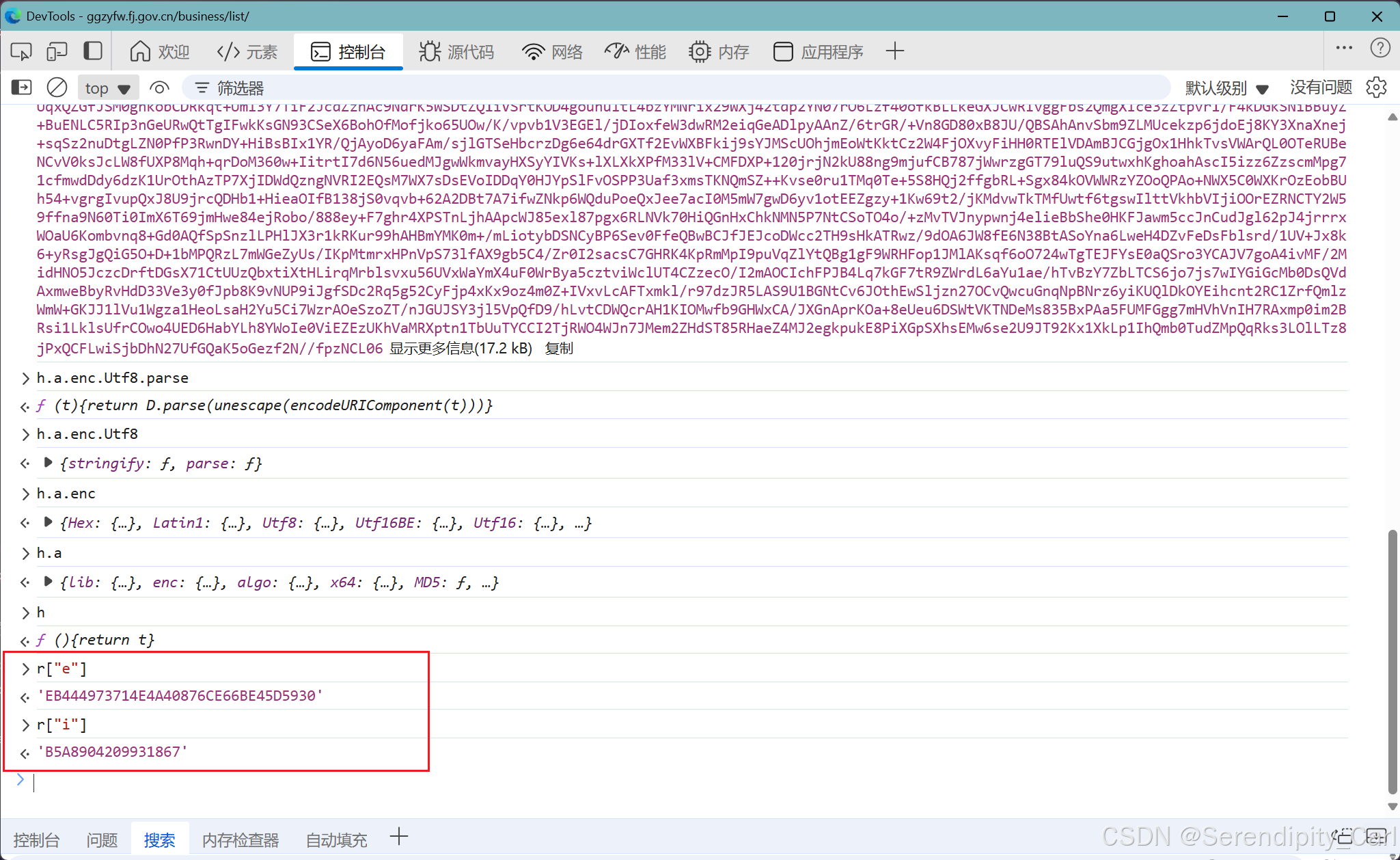Viewport: 1400px width, 860px height.
Task: Toggle the activity bar panel layout icon
Action: (93, 51)
